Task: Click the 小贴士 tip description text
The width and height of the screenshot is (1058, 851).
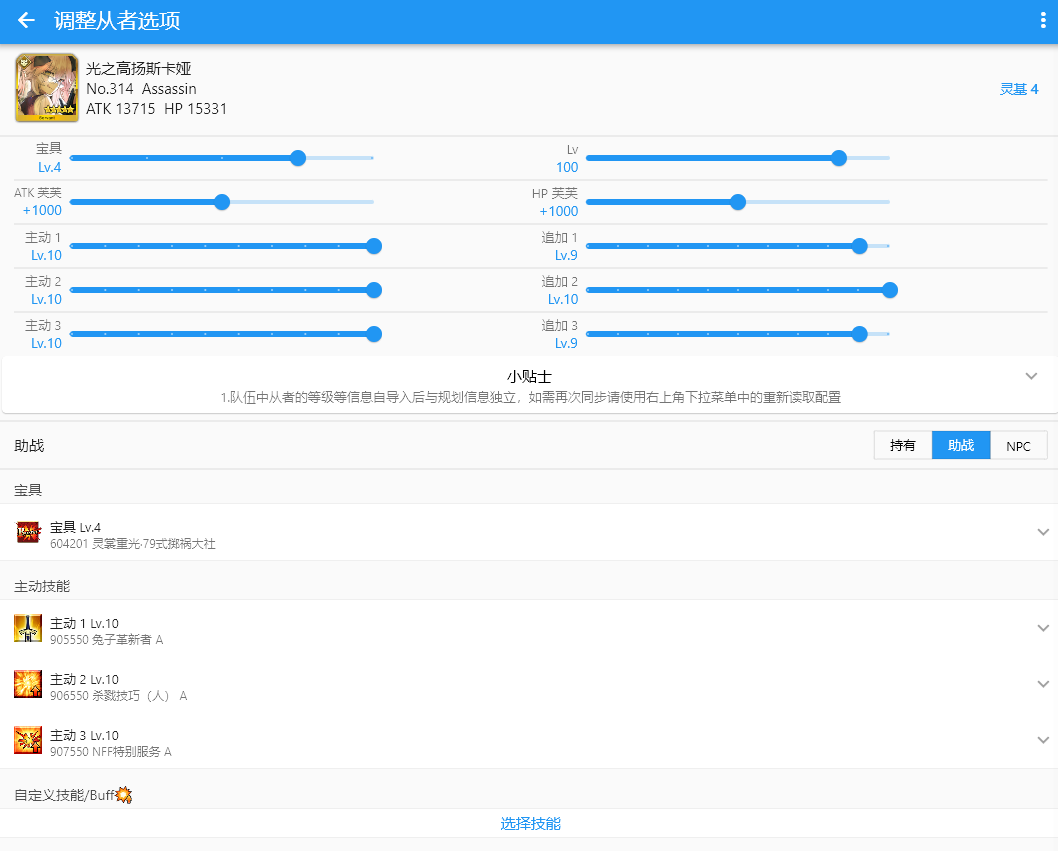Action: (x=530, y=397)
